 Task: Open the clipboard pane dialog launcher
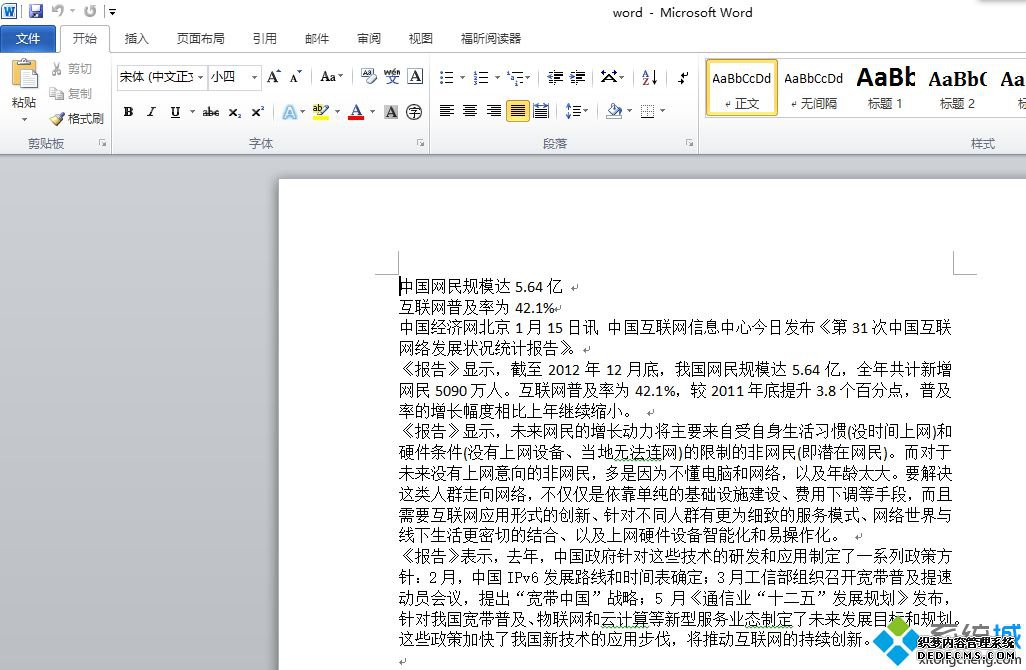(102, 143)
